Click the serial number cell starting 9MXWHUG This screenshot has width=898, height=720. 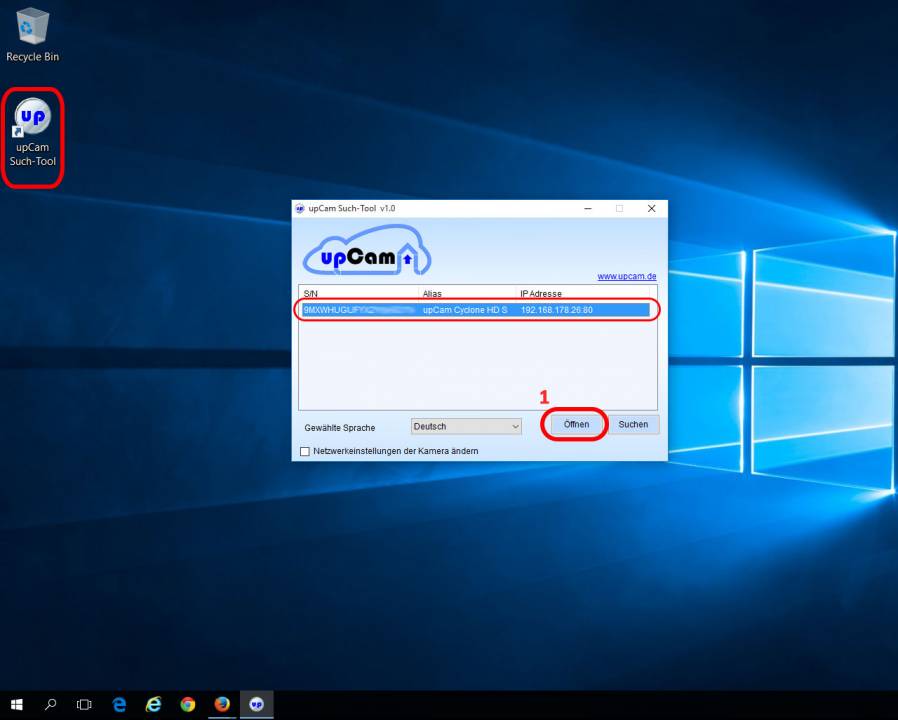coord(359,310)
